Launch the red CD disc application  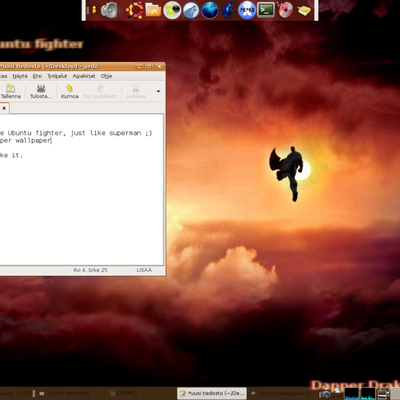(285, 10)
